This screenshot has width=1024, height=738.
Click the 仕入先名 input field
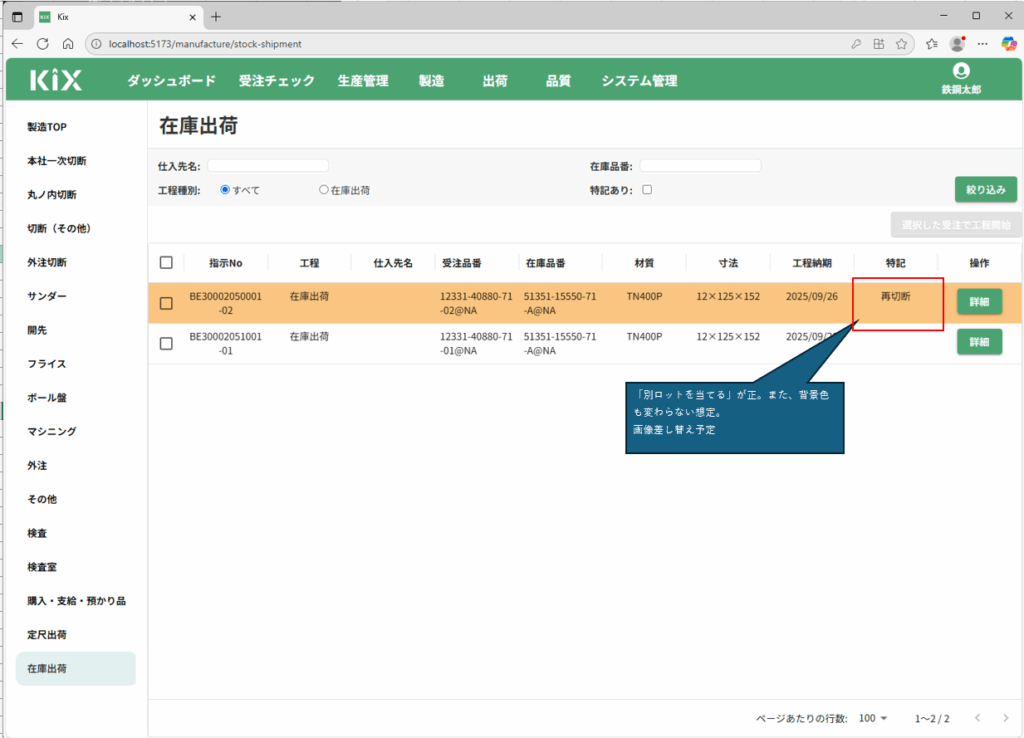coord(268,166)
